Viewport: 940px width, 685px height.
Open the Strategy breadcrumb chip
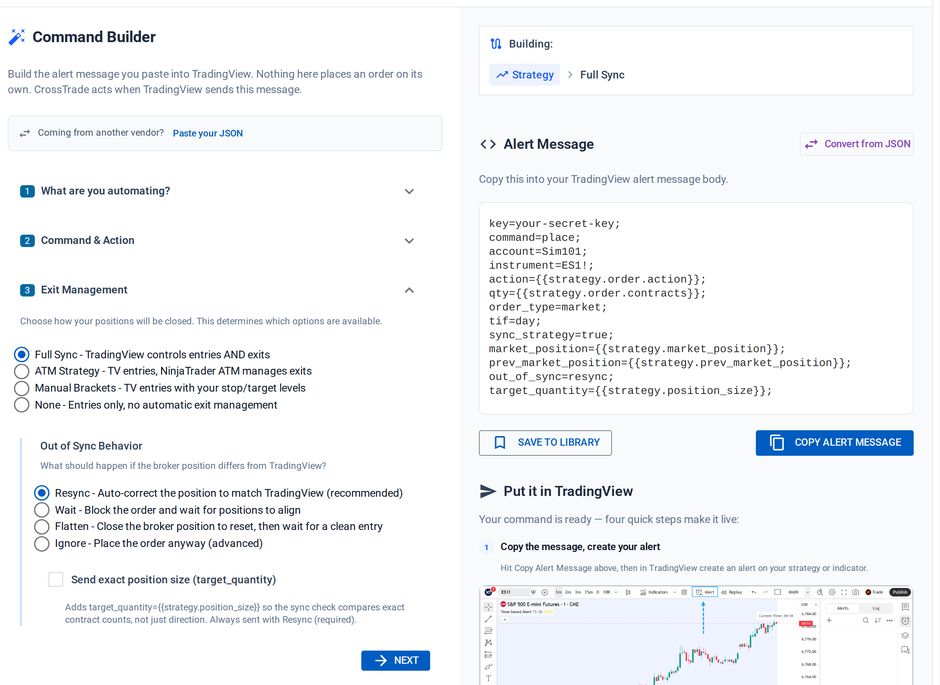point(525,75)
